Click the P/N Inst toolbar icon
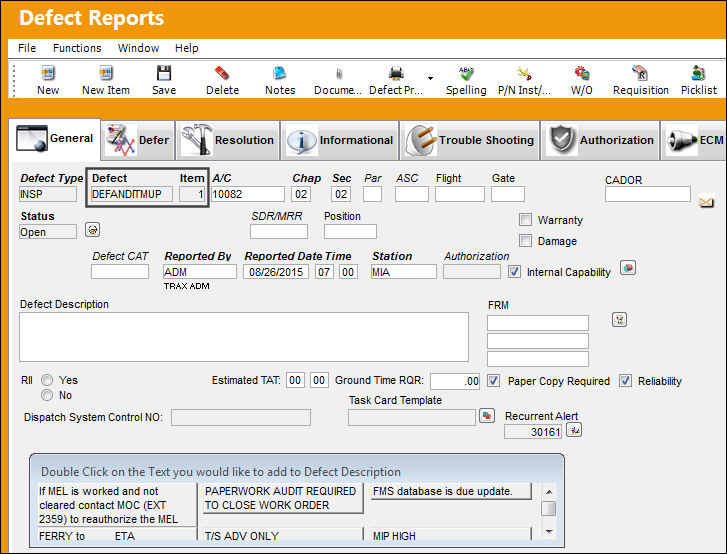Image resolution: width=727 pixels, height=554 pixels. [524, 73]
